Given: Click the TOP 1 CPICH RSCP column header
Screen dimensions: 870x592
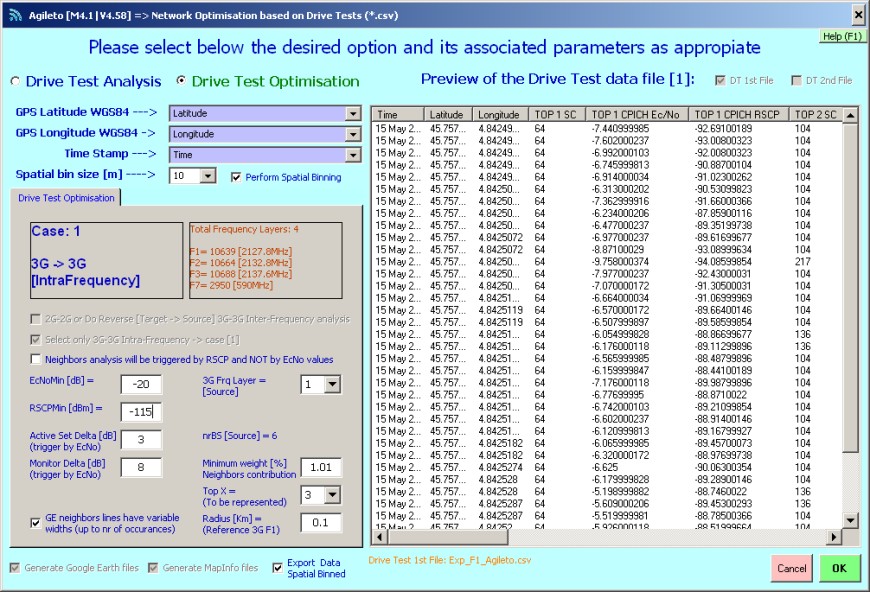Looking at the screenshot, I should [x=739, y=115].
